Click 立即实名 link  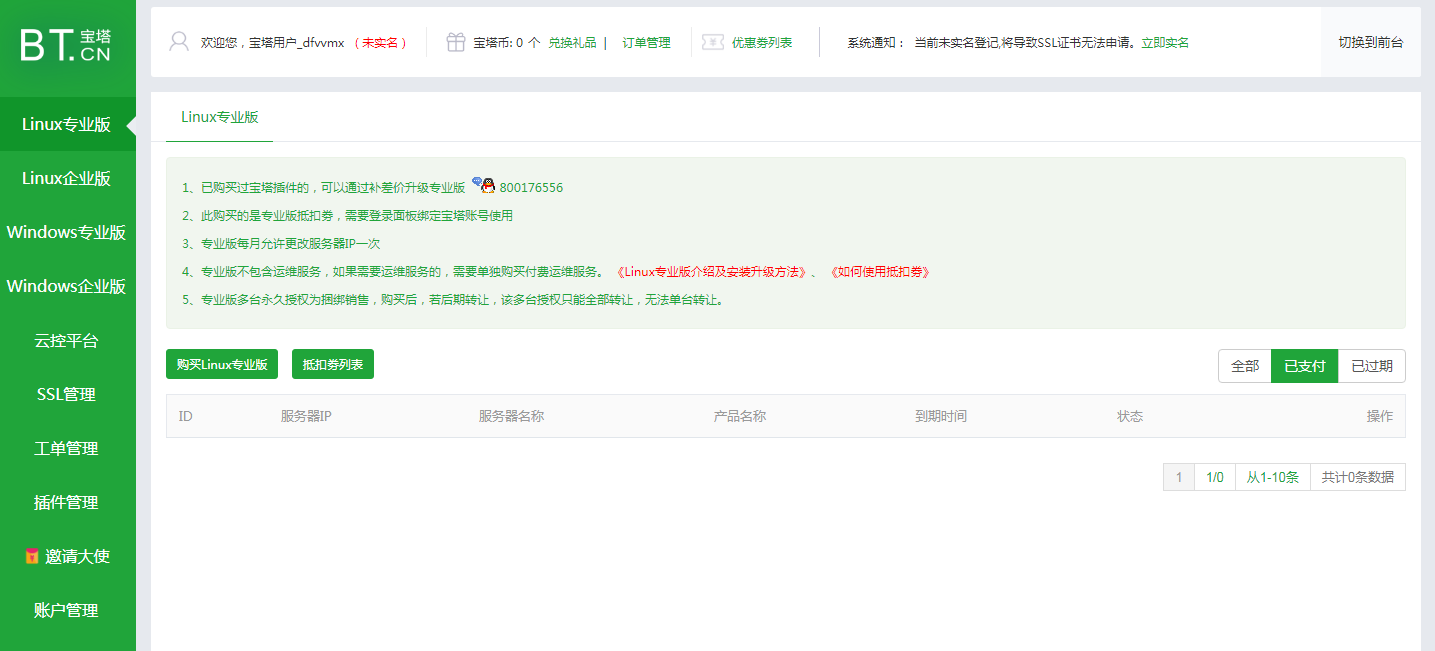[x=1165, y=43]
